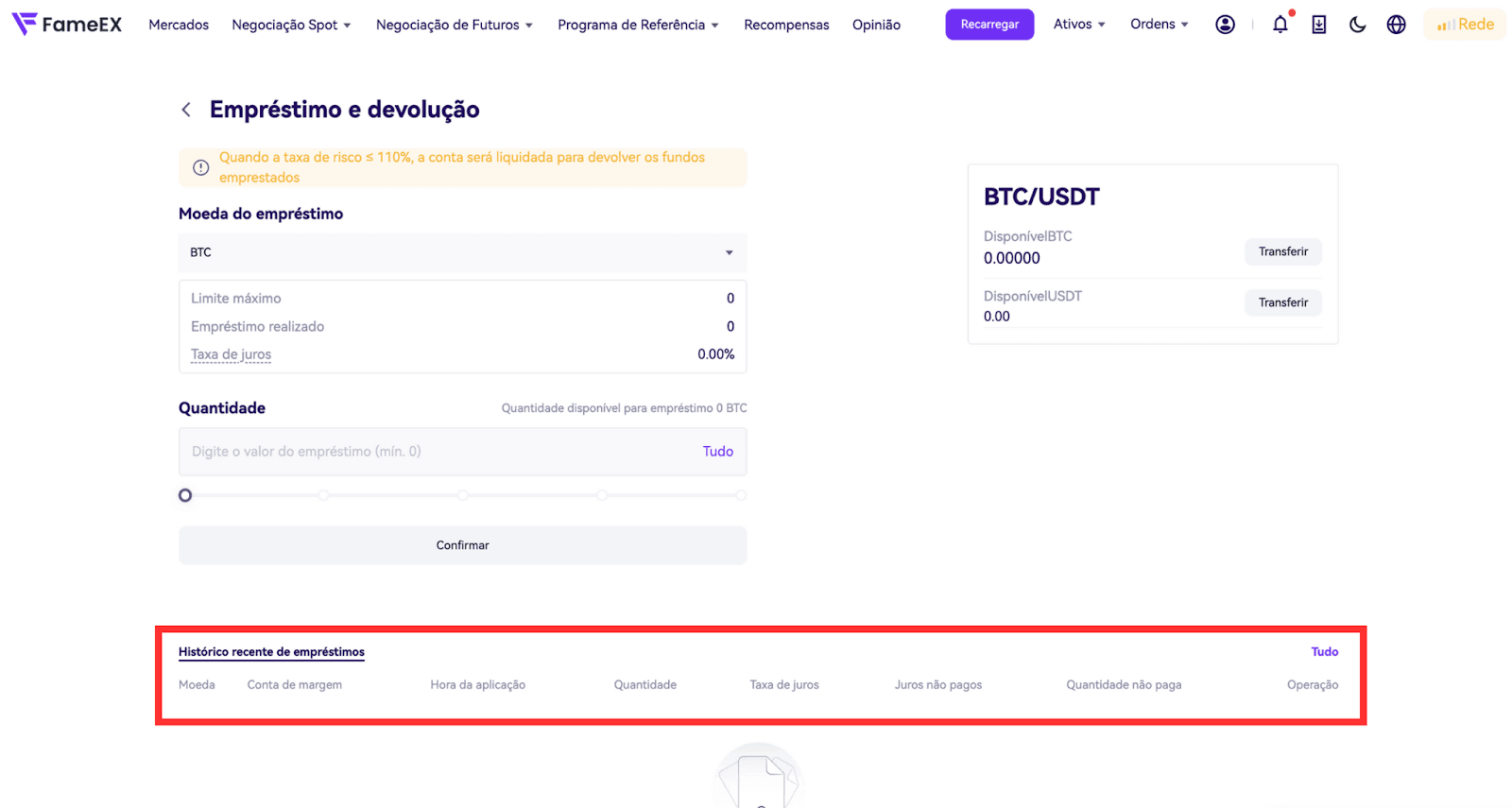Toggle dark mode with moon icon
The height and width of the screenshot is (808, 1512).
[x=1358, y=25]
